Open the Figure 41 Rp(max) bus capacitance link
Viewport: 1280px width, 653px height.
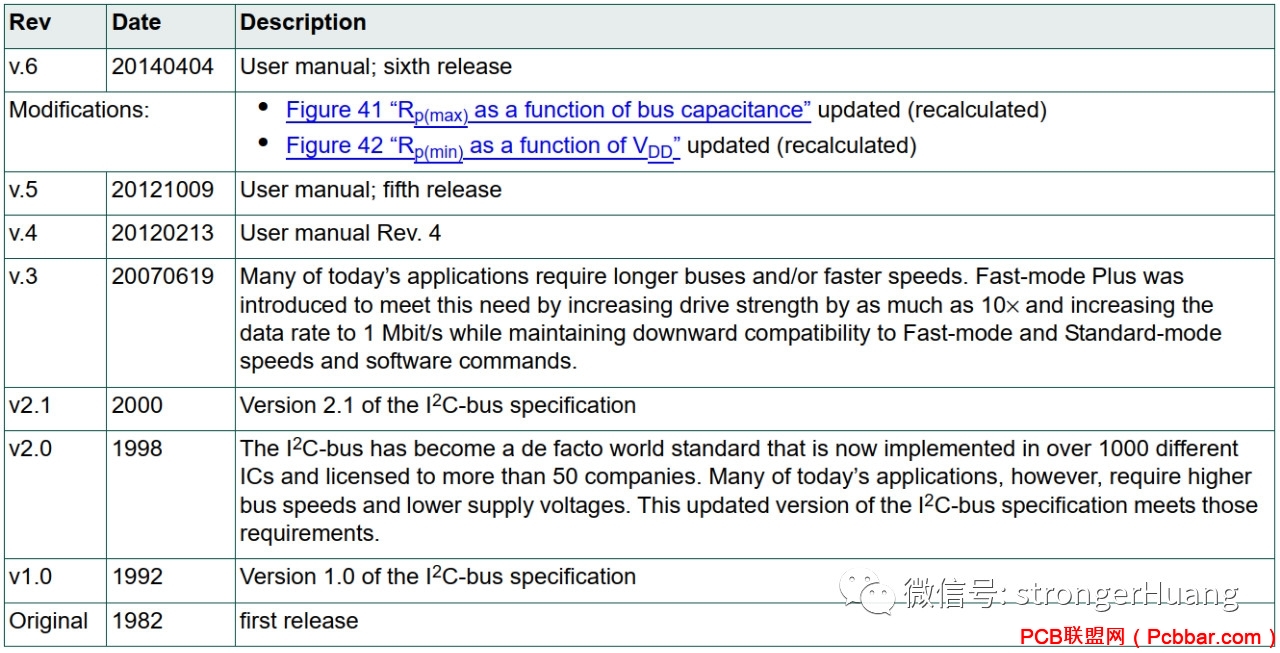548,111
